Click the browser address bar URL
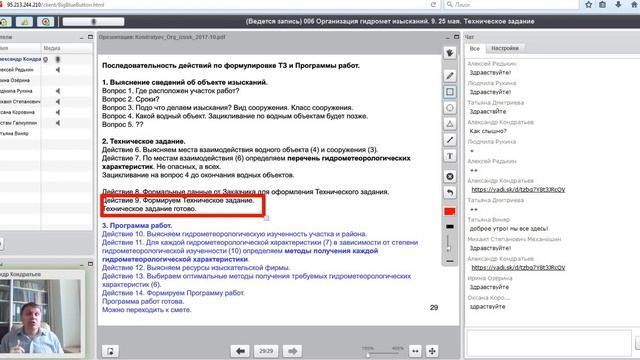640x360 pixels. pyautogui.click(x=56, y=4)
